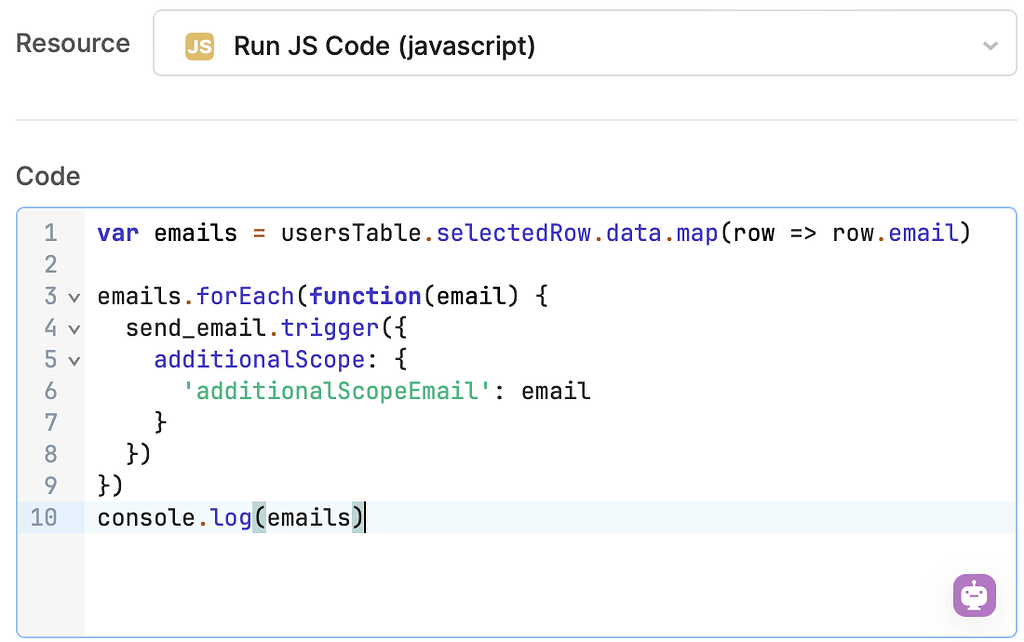Collapse code fold arrow on line 3
The image size is (1024, 642).
click(x=74, y=298)
